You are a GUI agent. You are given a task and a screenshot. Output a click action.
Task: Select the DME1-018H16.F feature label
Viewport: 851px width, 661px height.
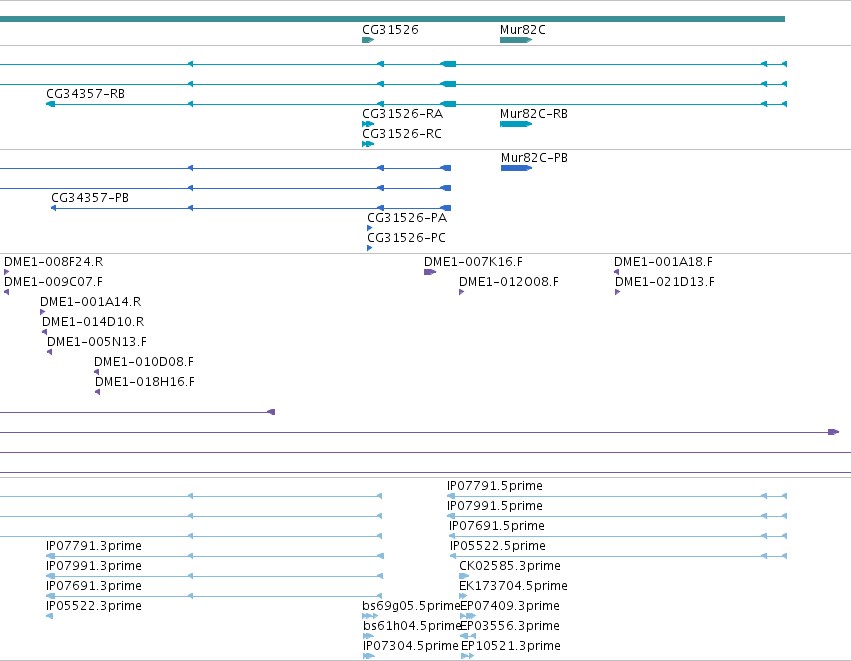pyautogui.click(x=145, y=382)
